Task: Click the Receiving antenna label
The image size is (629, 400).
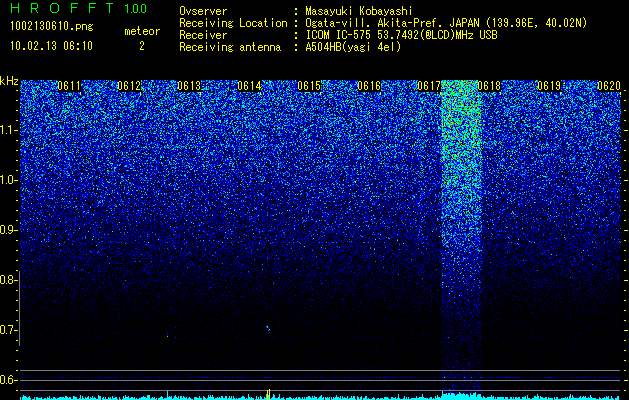Action: coord(230,47)
